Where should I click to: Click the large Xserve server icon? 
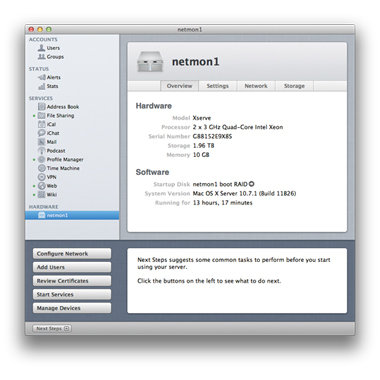coord(150,62)
